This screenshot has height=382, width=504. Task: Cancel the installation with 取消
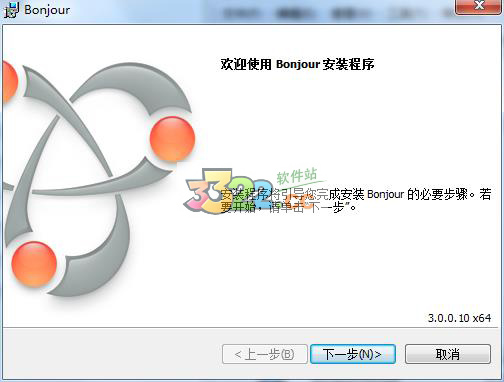click(448, 354)
